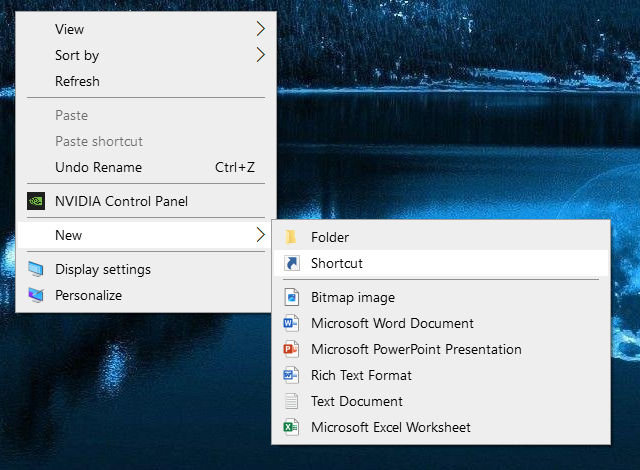Click the Paste shortcut menu entry

click(98, 141)
